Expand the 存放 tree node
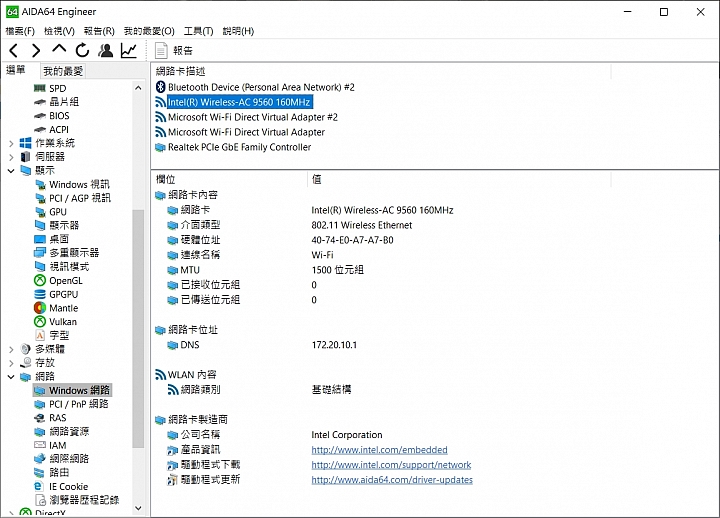720x518 pixels. coord(11,363)
